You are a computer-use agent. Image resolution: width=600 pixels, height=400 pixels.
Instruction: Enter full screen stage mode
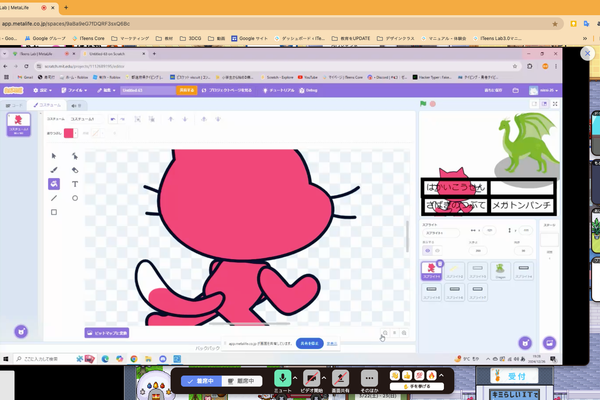tap(555, 104)
